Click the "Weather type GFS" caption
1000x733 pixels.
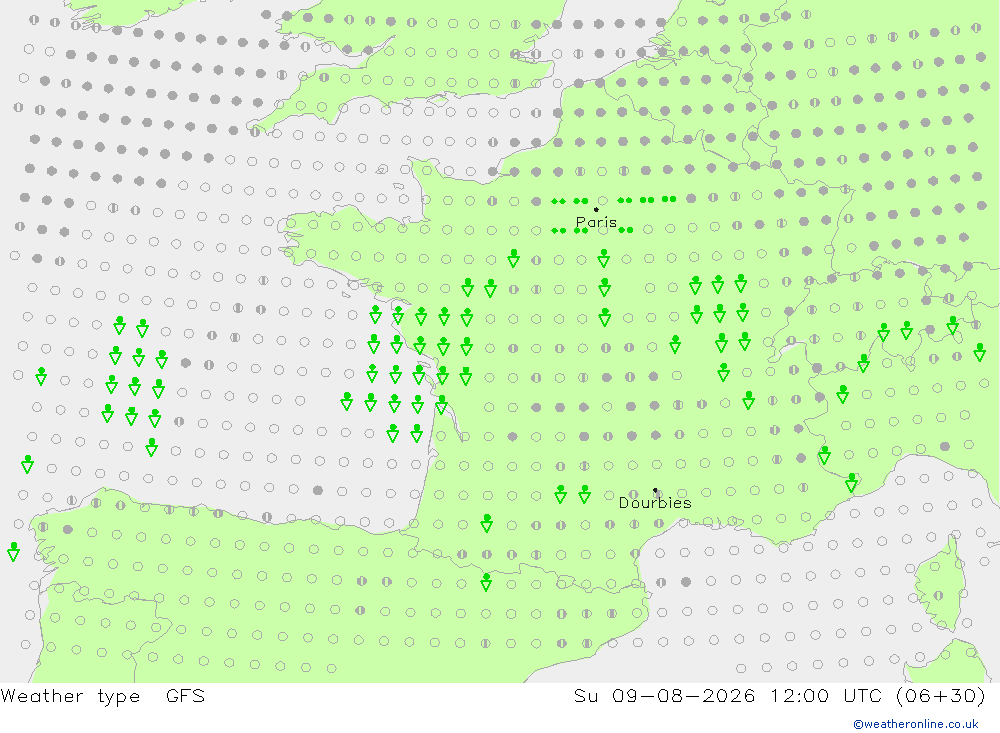coord(103,696)
